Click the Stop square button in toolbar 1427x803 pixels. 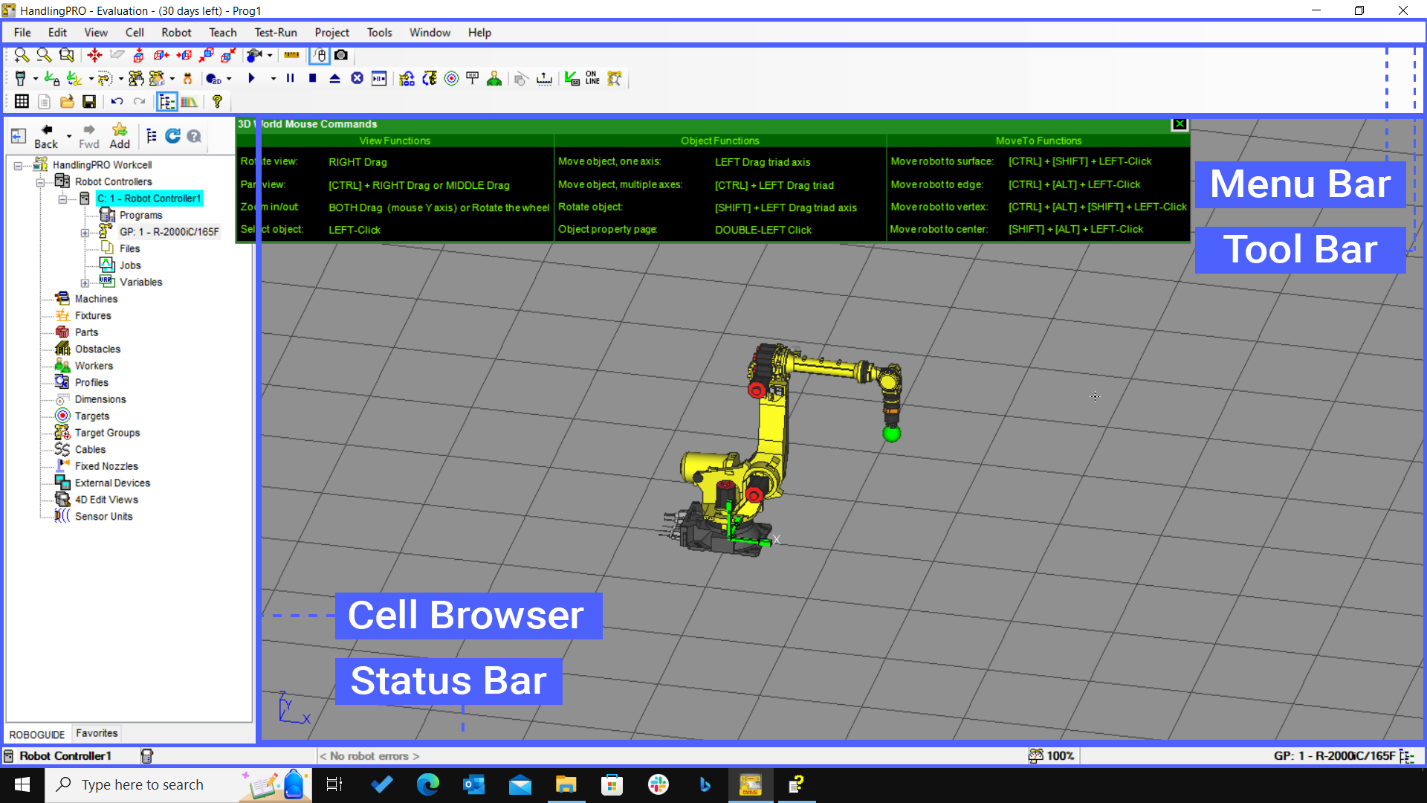coord(312,78)
